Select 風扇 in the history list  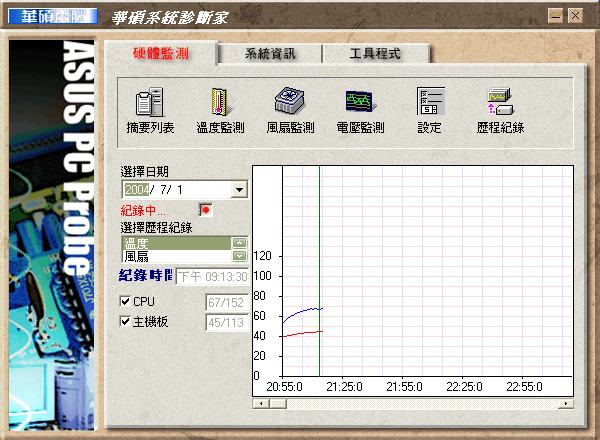pos(177,256)
